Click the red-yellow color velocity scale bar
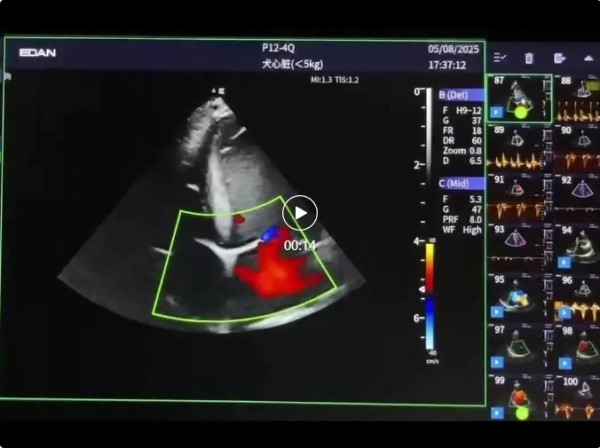This screenshot has height=448, width=600. click(430, 268)
